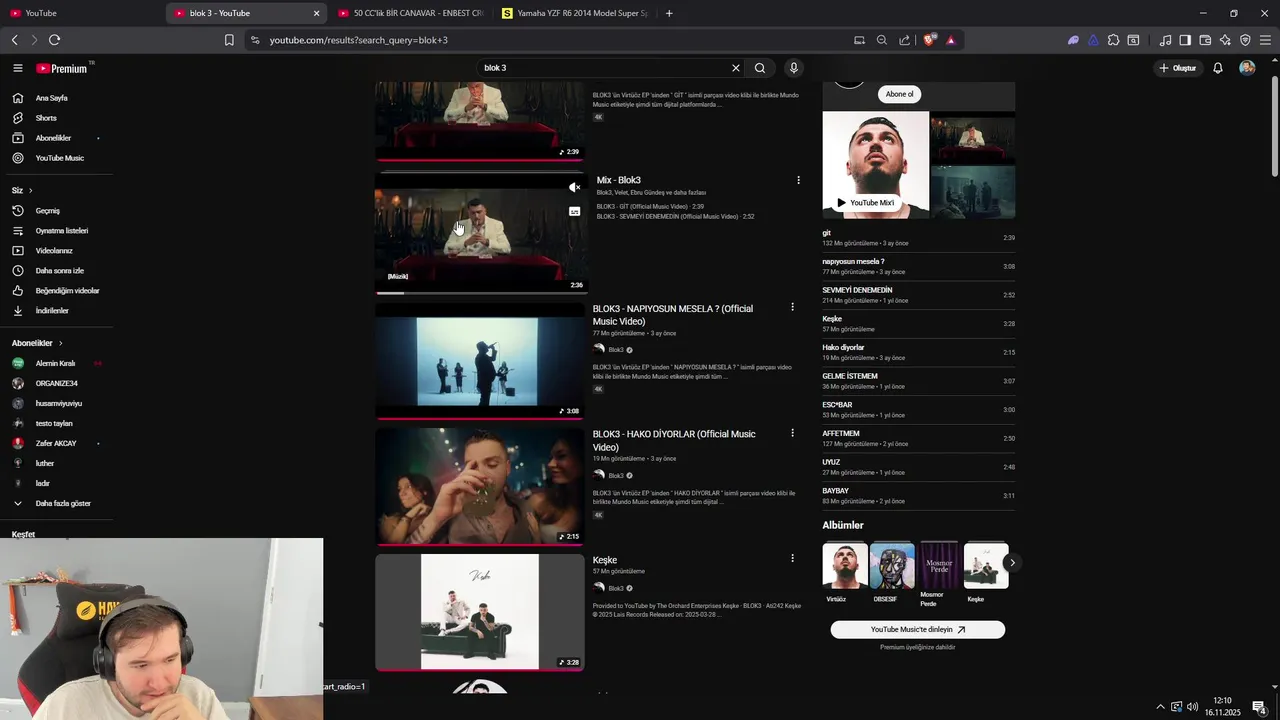The height and width of the screenshot is (720, 1280).
Task: Click the Oluştur create button
Action: (1177, 68)
